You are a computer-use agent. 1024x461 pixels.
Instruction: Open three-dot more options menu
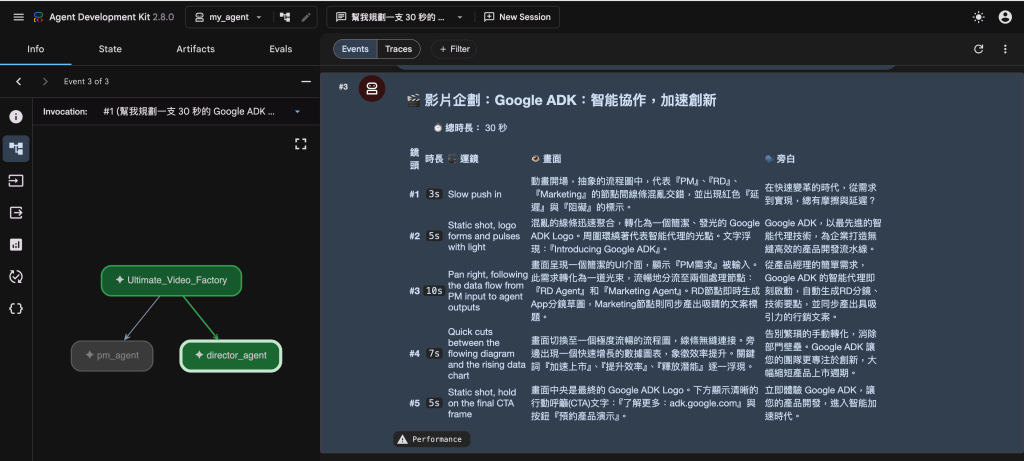pos(1005,49)
